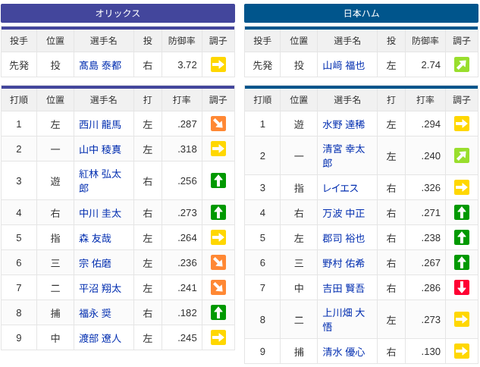480x367 pixels.
Task: Click 万波 中正's green up-arrow condition icon
Action: [x=462, y=212]
